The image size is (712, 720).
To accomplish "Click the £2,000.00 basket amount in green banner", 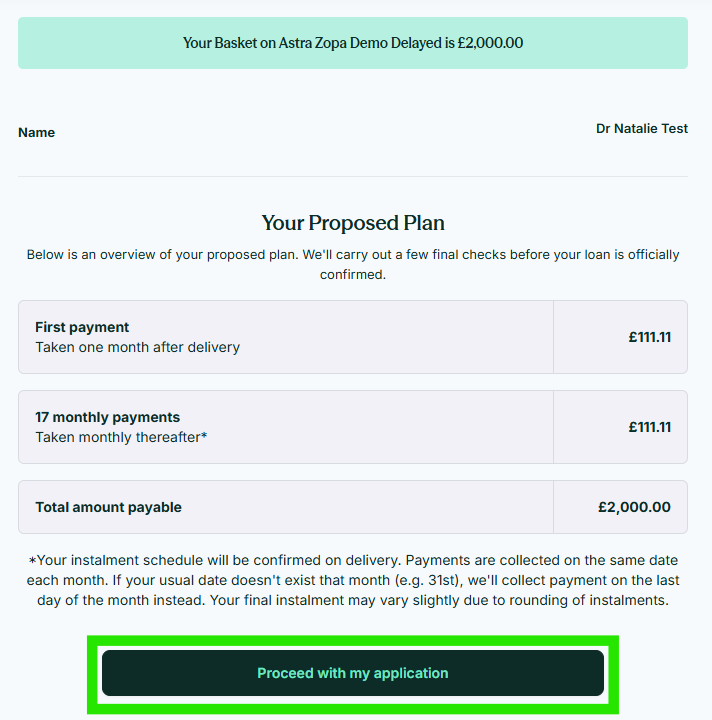I will [x=490, y=43].
